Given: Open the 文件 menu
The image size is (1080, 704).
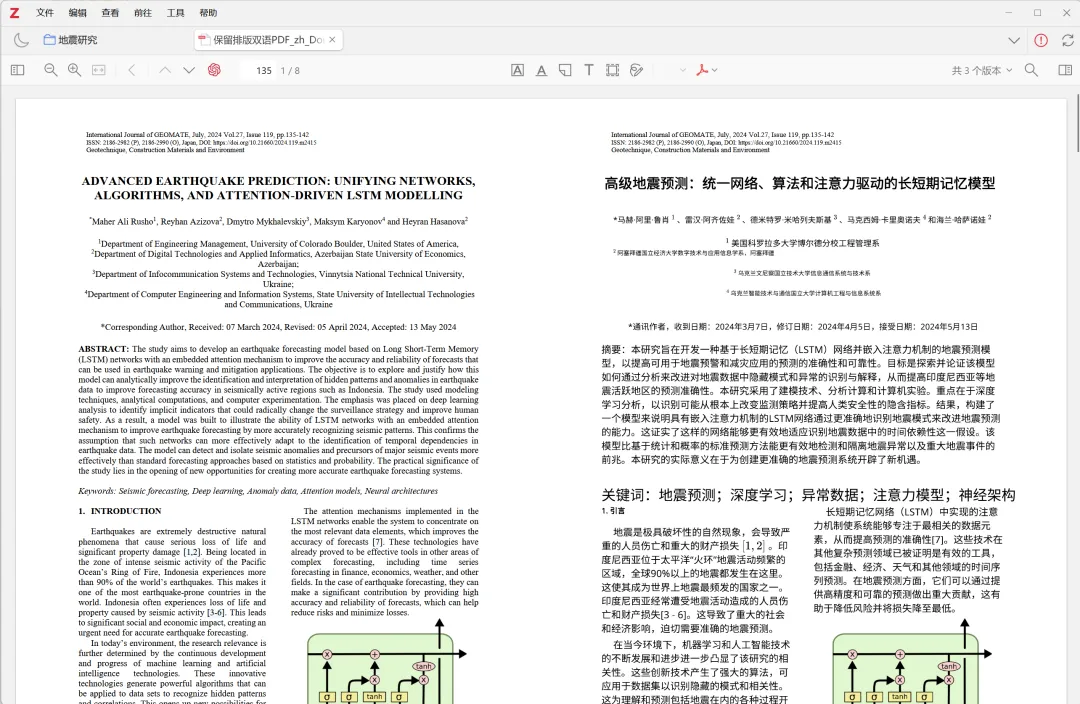Looking at the screenshot, I should pos(45,12).
